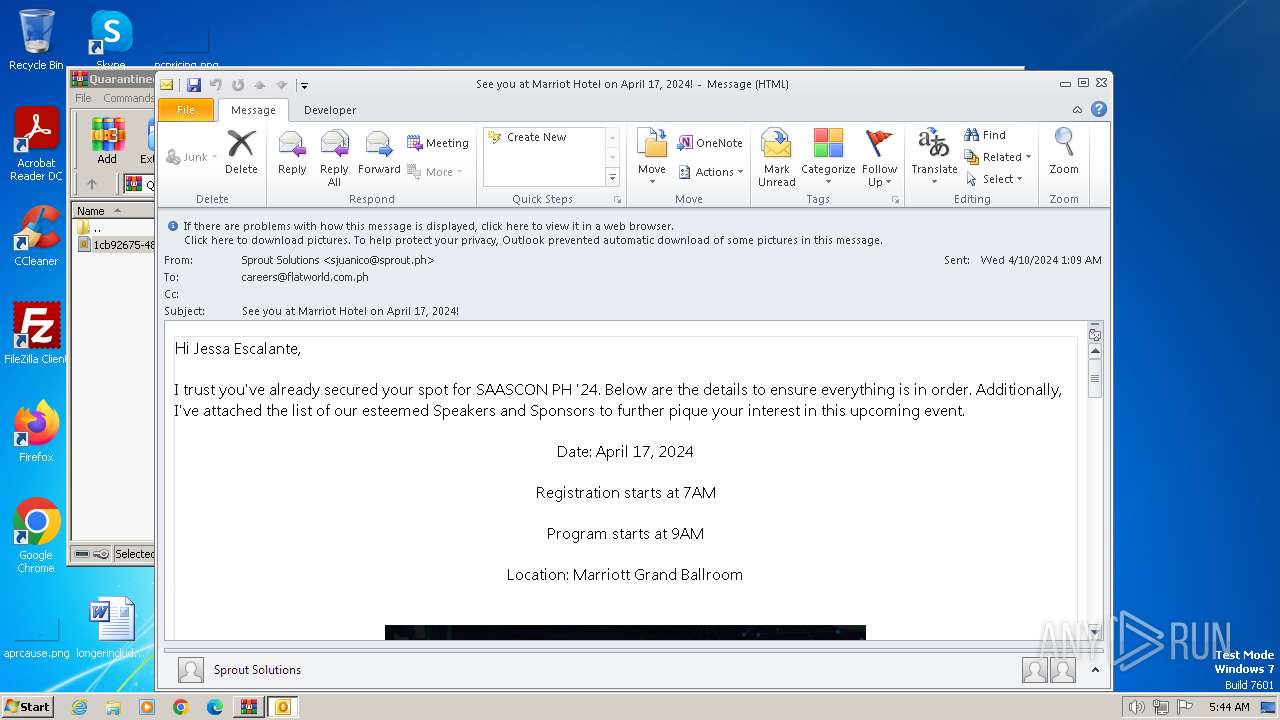Click Sprout Solutions sender name in header

(x=338, y=260)
